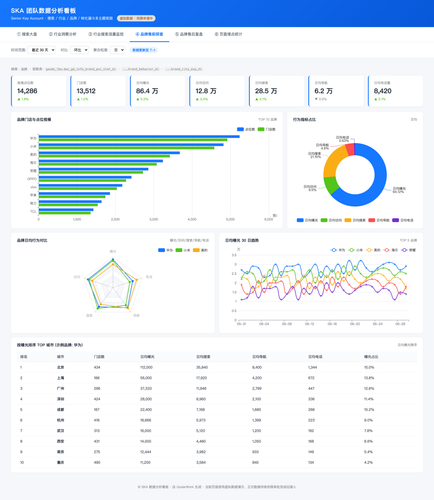Viewport: 434px width, 500px height.
Task: Click the small red donut chart segment
Action: point(350,149)
